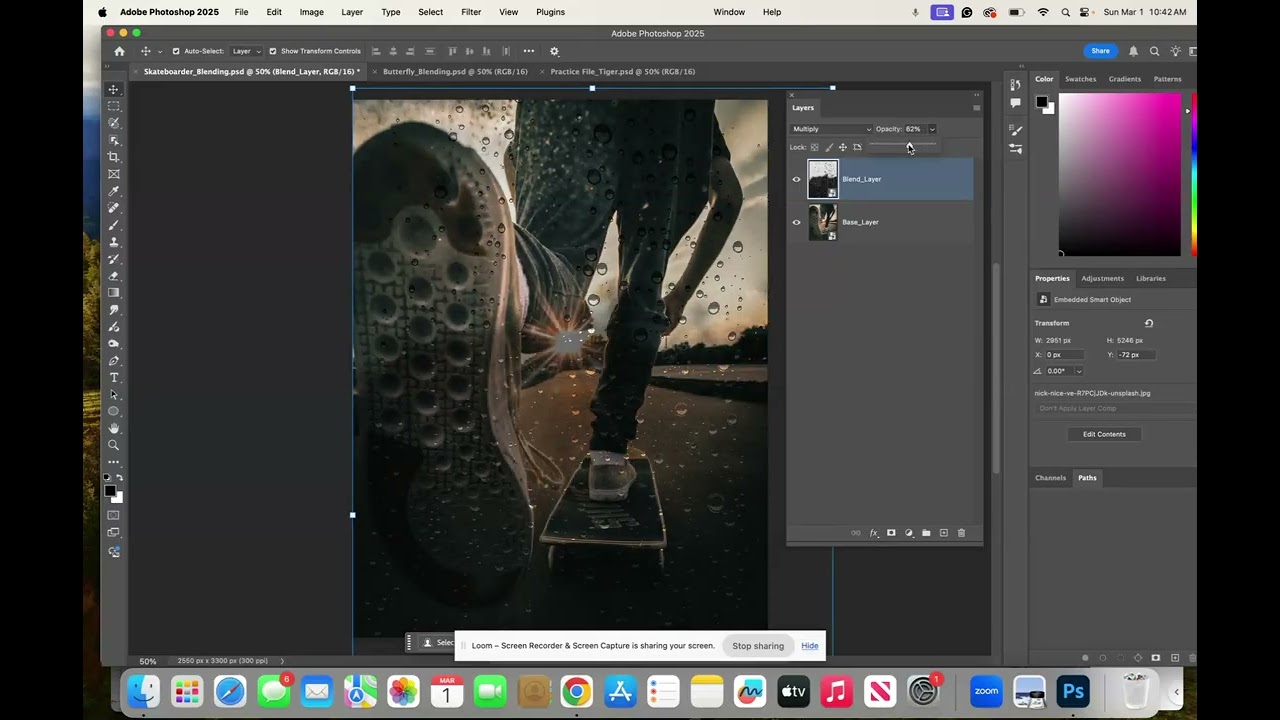The image size is (1280, 720).
Task: Select the Eraser tool
Action: [x=113, y=276]
